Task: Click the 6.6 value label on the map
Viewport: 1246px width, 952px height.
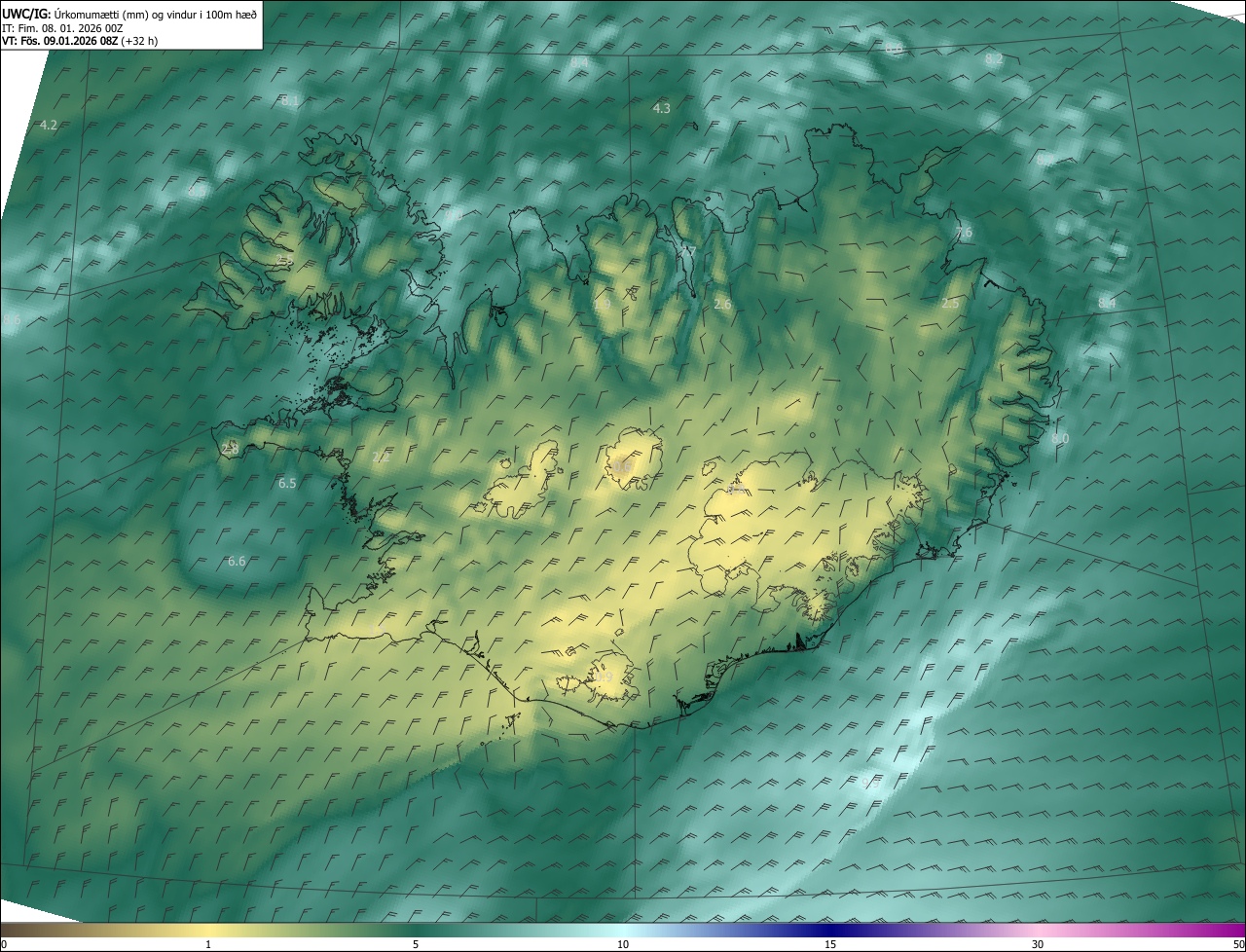Action: tap(237, 561)
